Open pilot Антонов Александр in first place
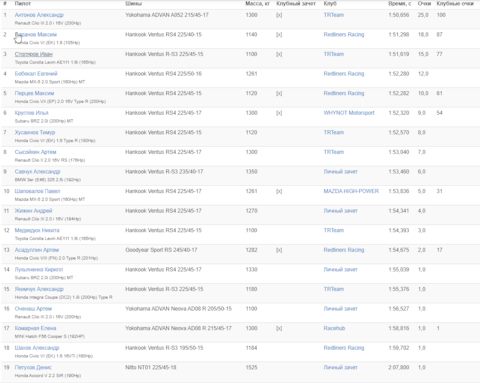This screenshot has height=383, width=480. pyautogui.click(x=39, y=15)
